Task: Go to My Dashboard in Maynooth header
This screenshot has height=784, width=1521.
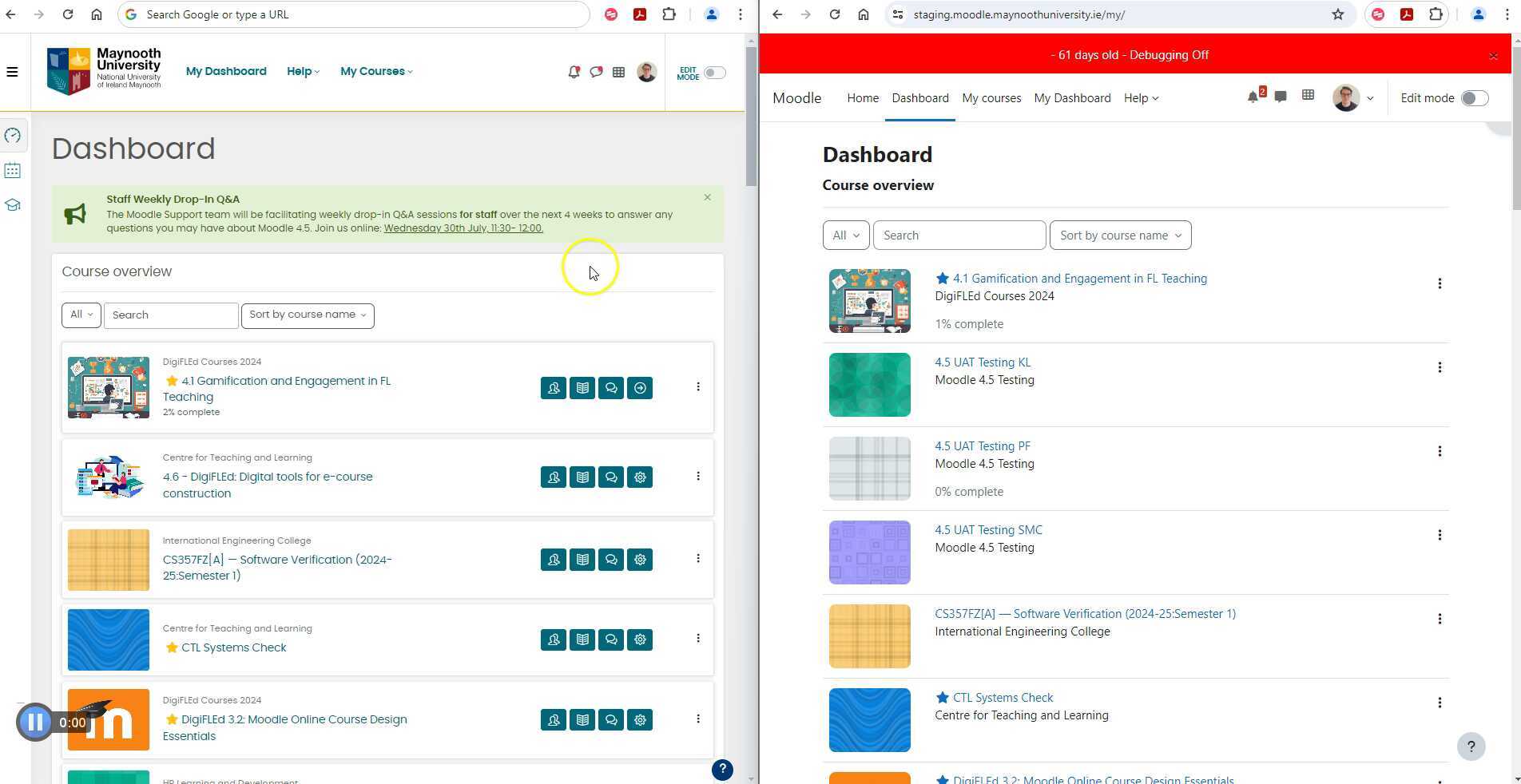Action: click(x=226, y=72)
